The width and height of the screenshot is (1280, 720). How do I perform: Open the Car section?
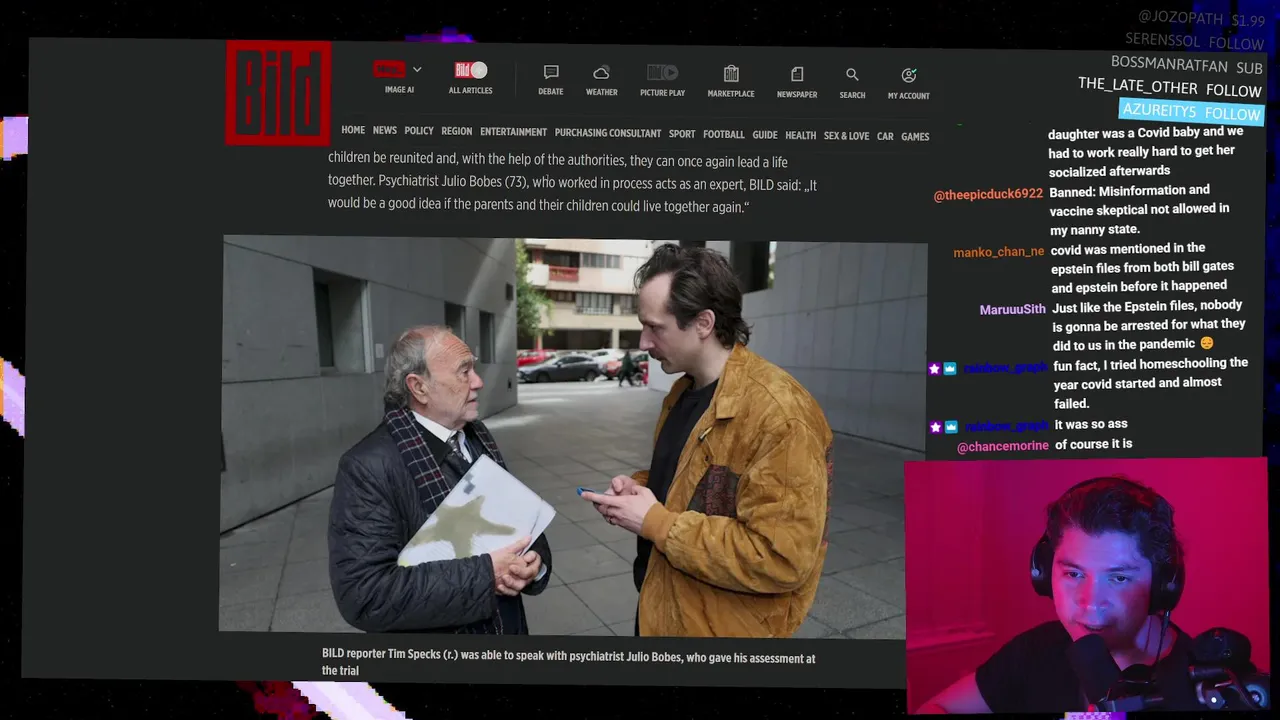point(885,136)
